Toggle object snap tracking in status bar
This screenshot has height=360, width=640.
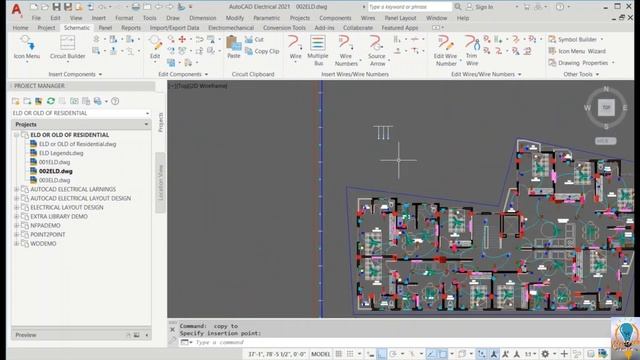(x=431, y=354)
